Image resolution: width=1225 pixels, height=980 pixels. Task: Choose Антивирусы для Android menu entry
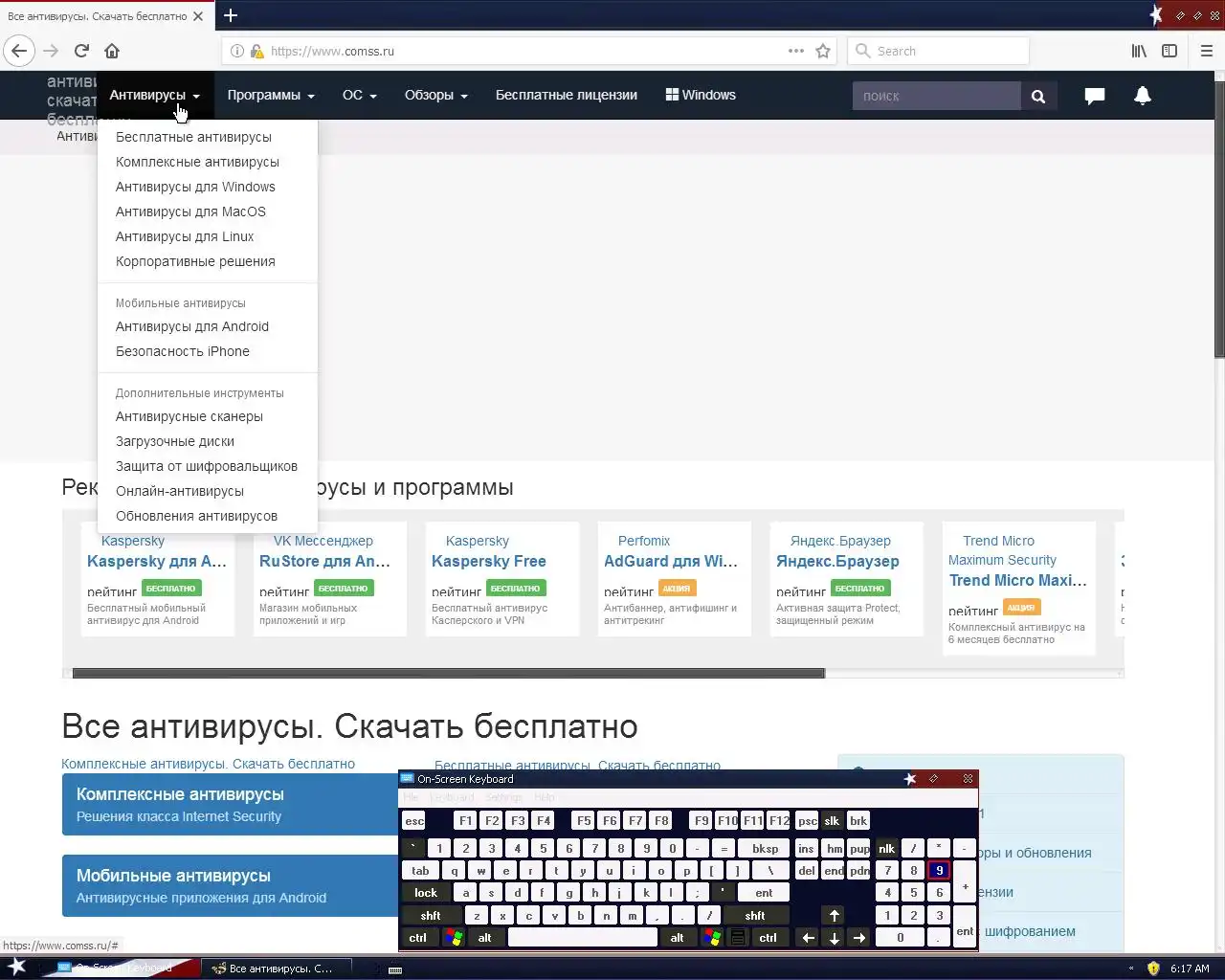click(x=192, y=326)
